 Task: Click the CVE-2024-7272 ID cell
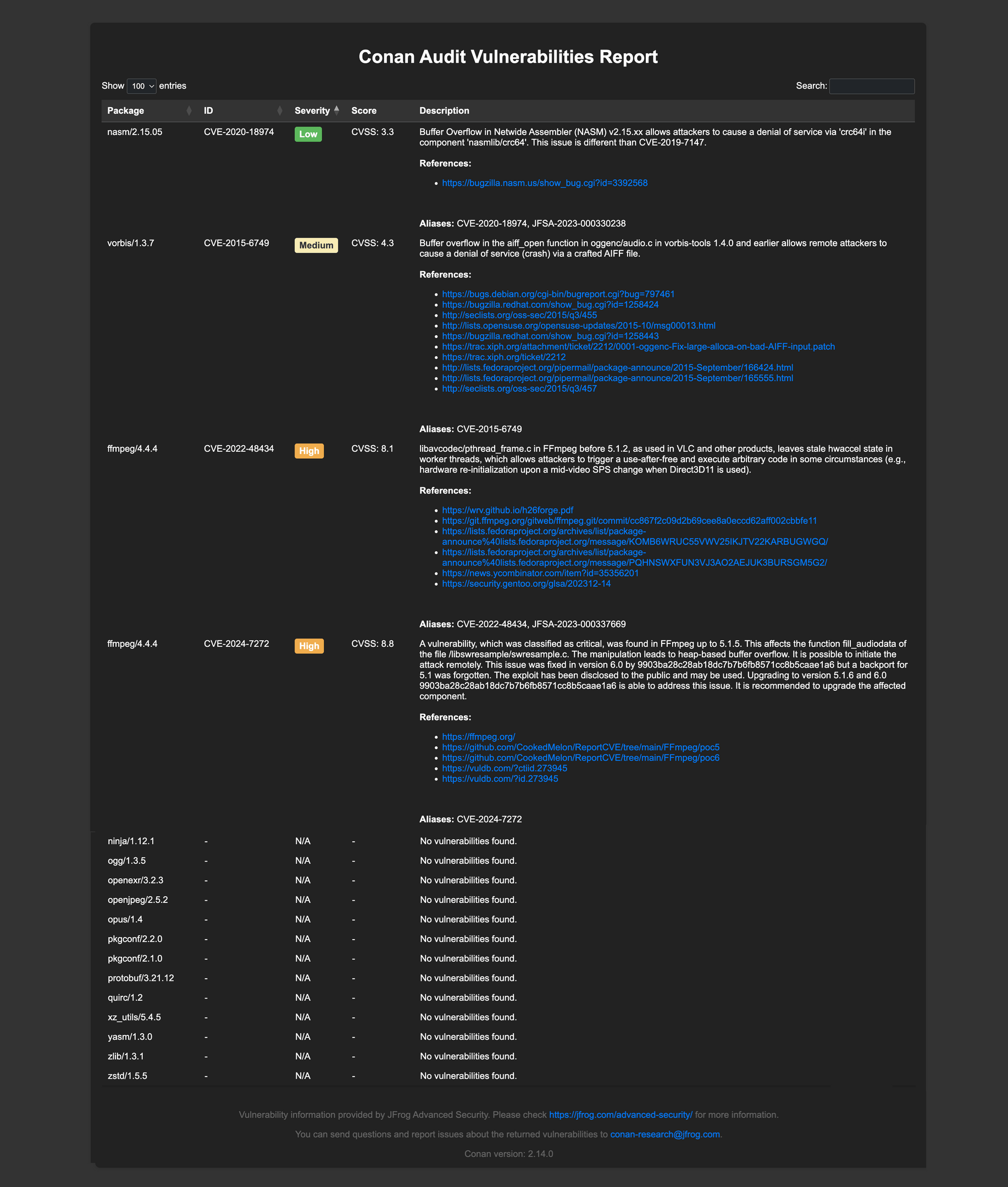click(x=236, y=644)
